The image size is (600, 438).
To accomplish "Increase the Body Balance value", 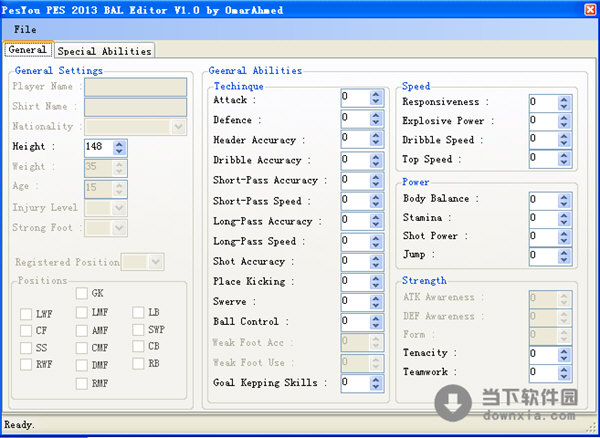I will tap(564, 197).
